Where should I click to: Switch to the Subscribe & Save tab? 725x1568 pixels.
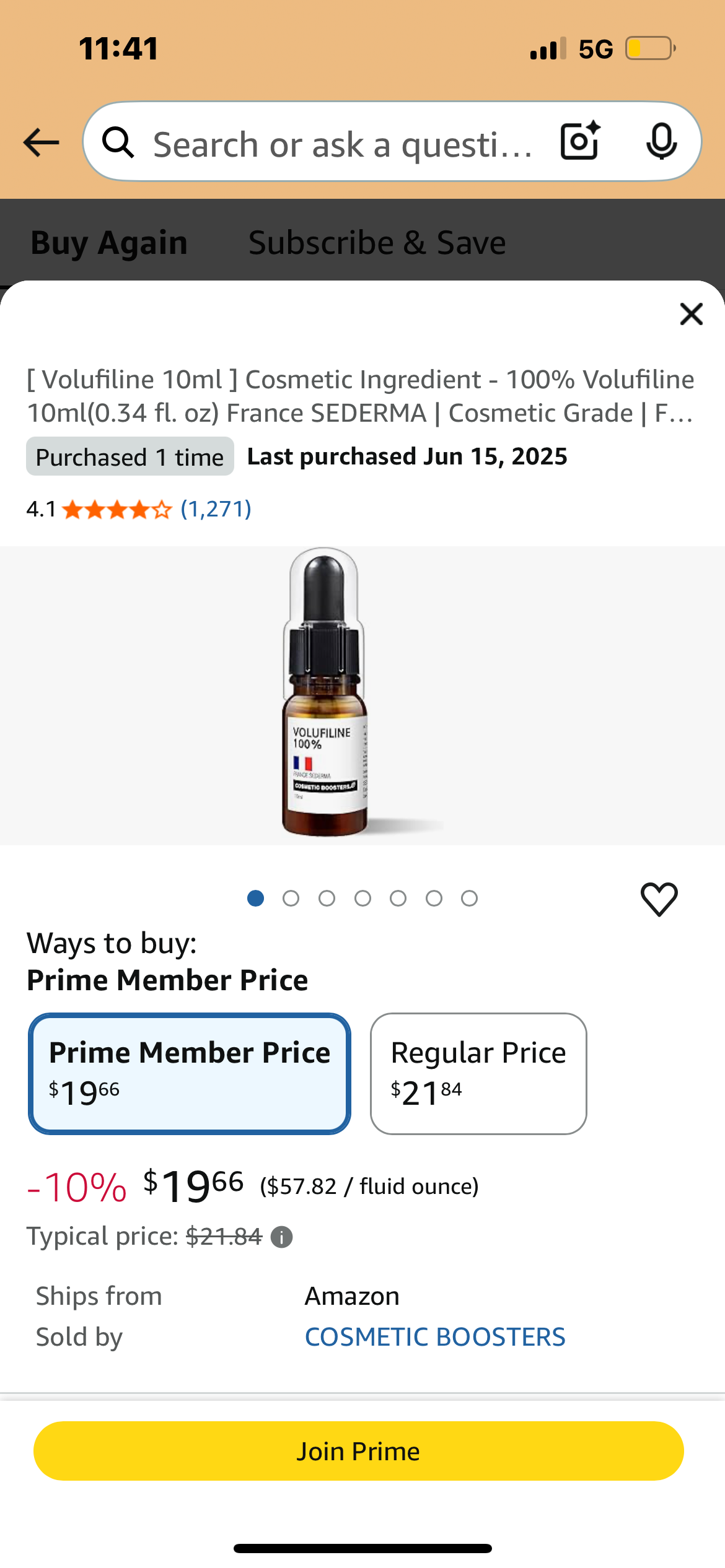point(377,242)
